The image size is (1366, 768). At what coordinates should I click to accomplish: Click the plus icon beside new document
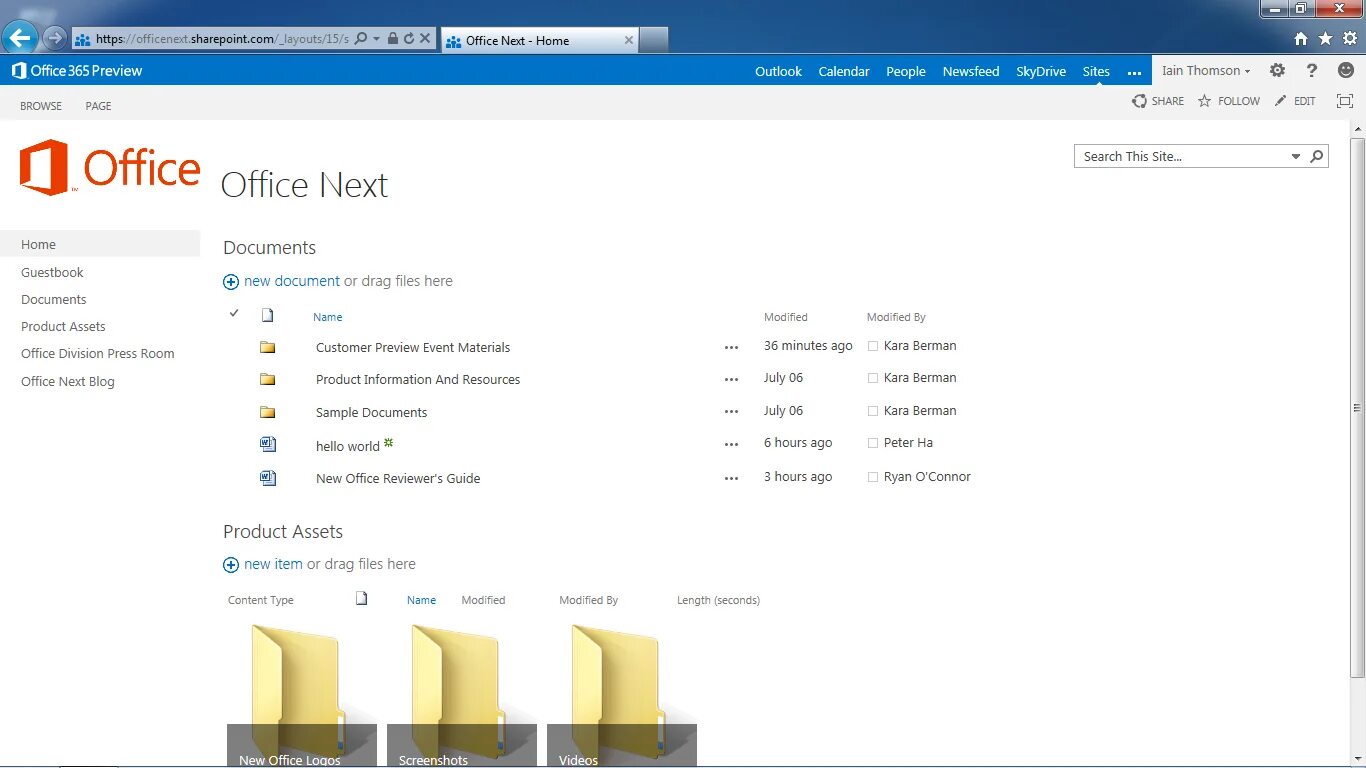231,282
